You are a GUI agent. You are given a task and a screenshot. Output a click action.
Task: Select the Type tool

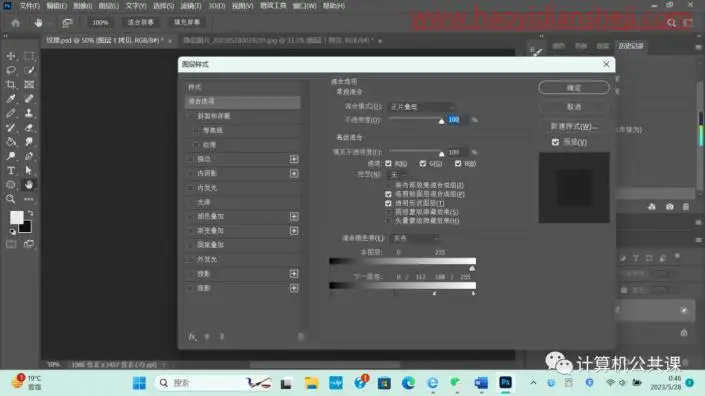pyautogui.click(x=11, y=170)
